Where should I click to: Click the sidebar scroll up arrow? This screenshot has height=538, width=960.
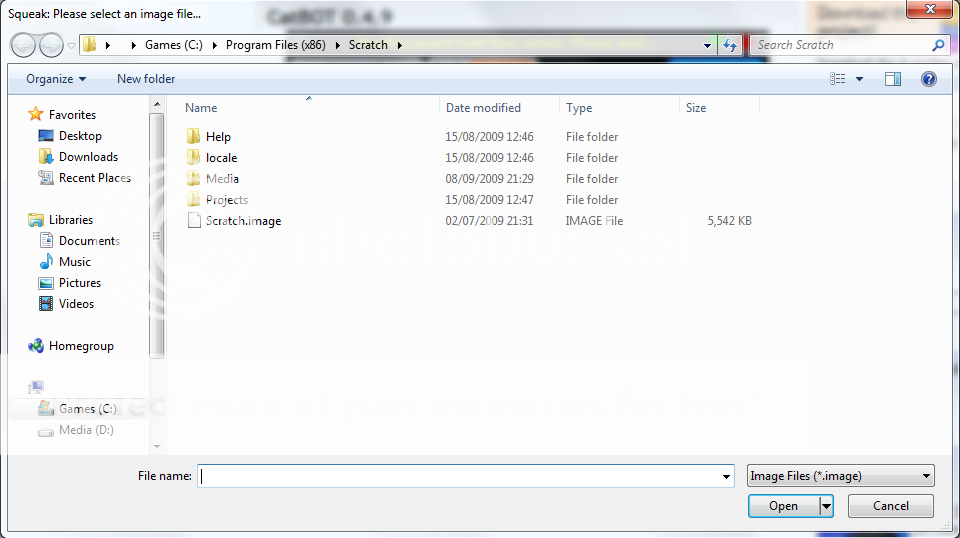pyautogui.click(x=157, y=105)
